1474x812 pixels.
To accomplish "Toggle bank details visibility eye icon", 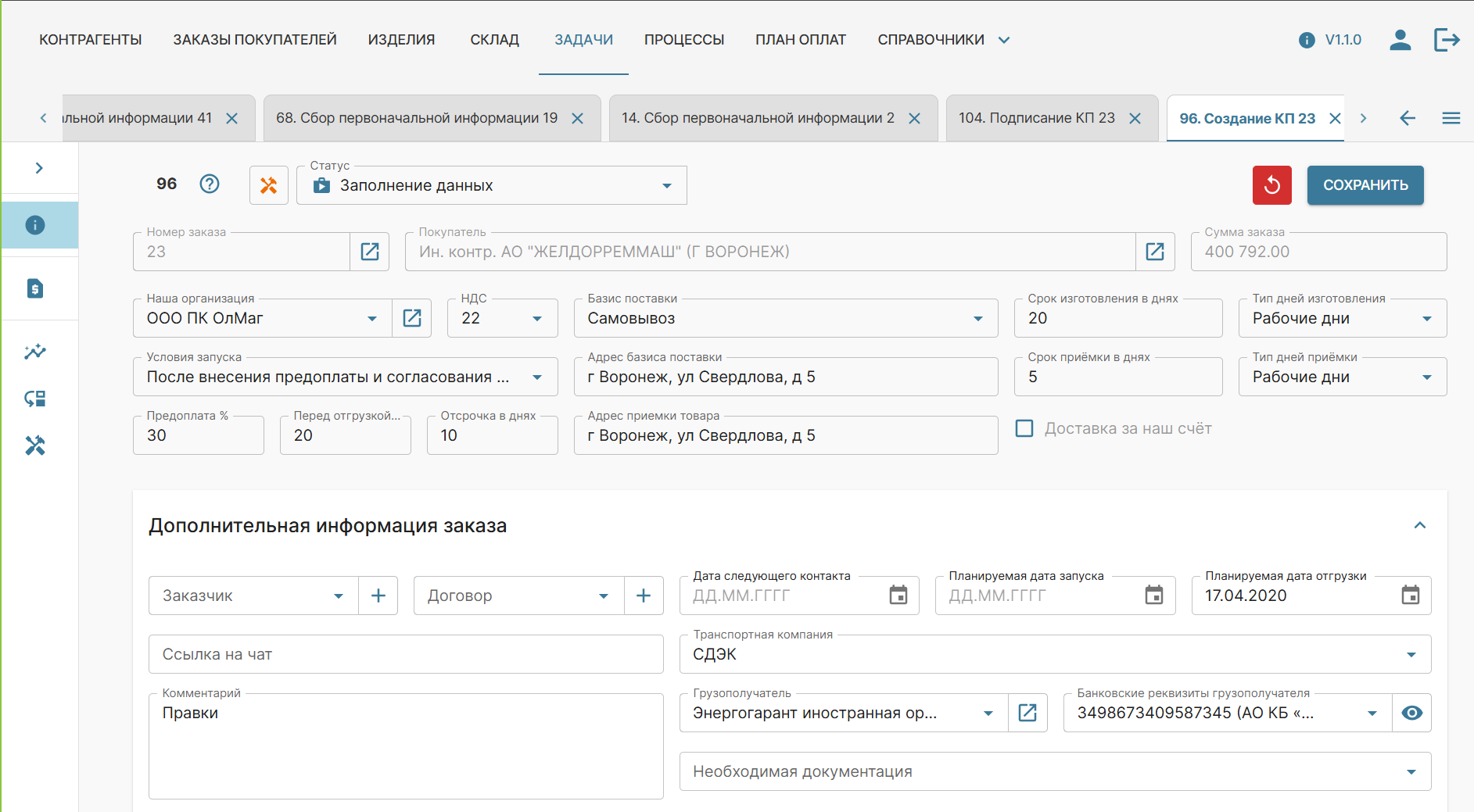I will tap(1411, 713).
